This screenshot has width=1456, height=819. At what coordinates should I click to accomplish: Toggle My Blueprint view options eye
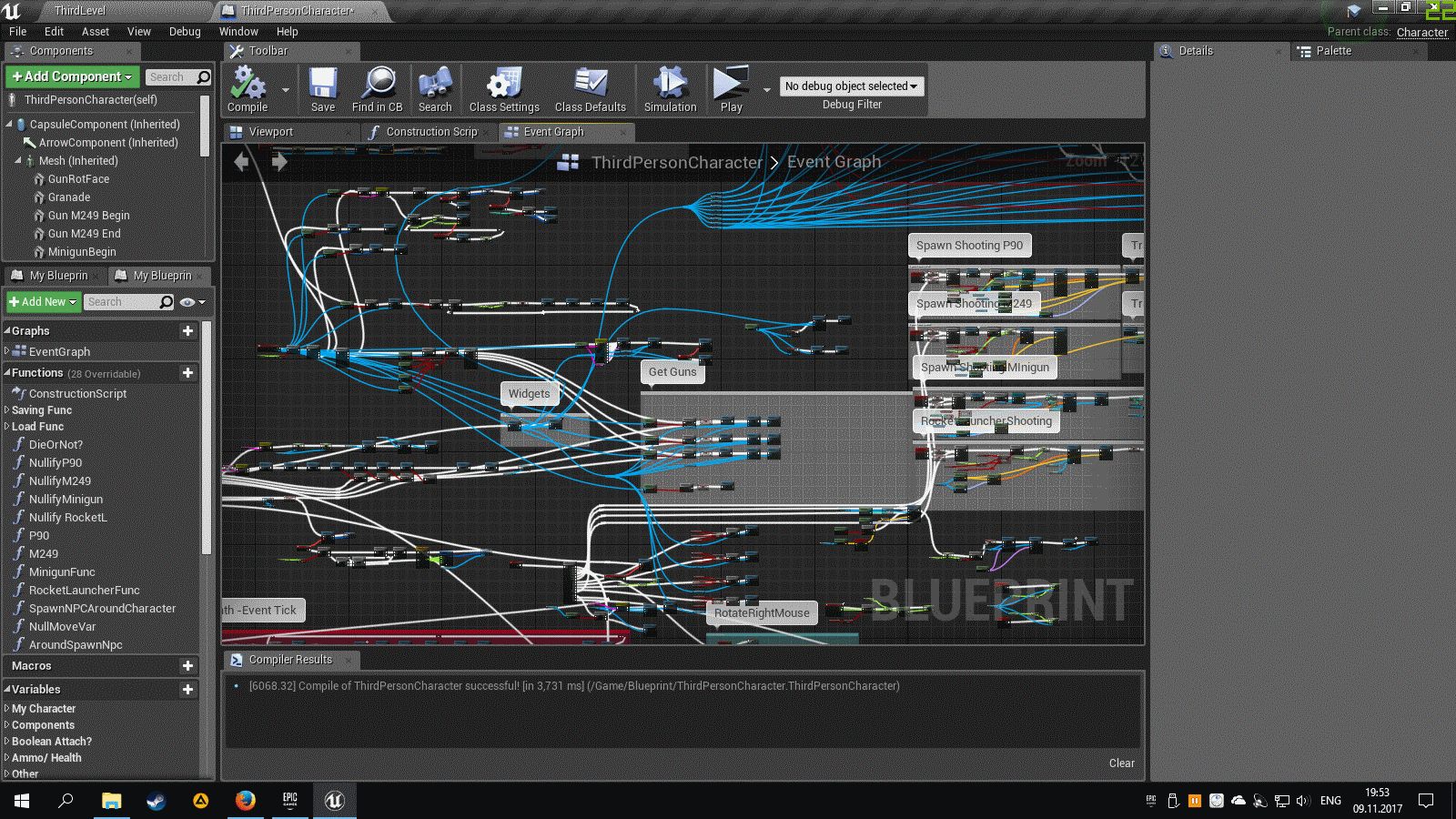pos(187,302)
